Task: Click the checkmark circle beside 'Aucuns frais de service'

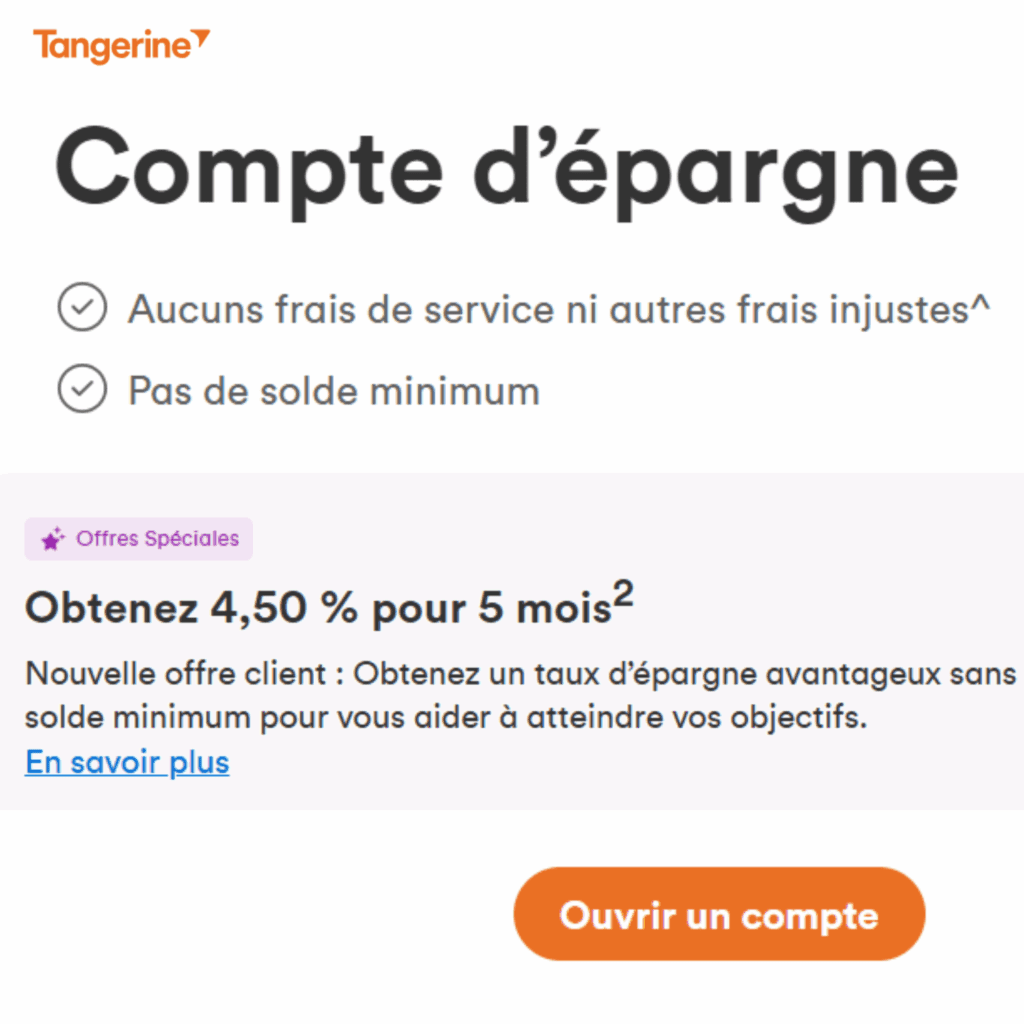Action: tap(82, 308)
